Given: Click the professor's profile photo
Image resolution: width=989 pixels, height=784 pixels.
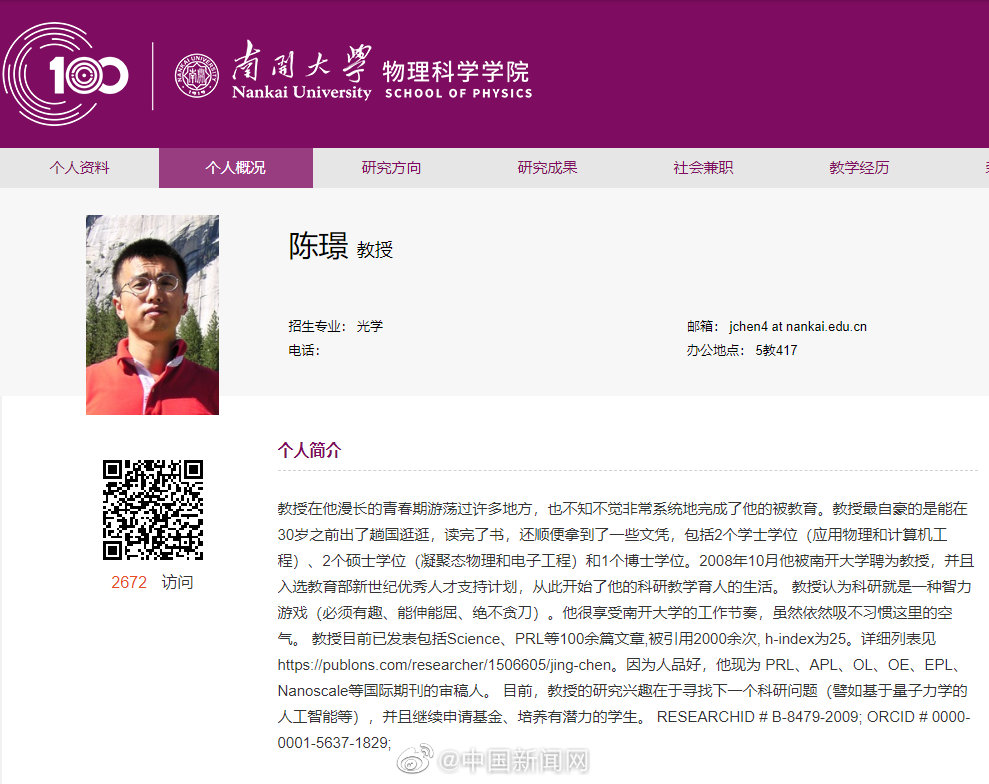Looking at the screenshot, I should [x=153, y=315].
